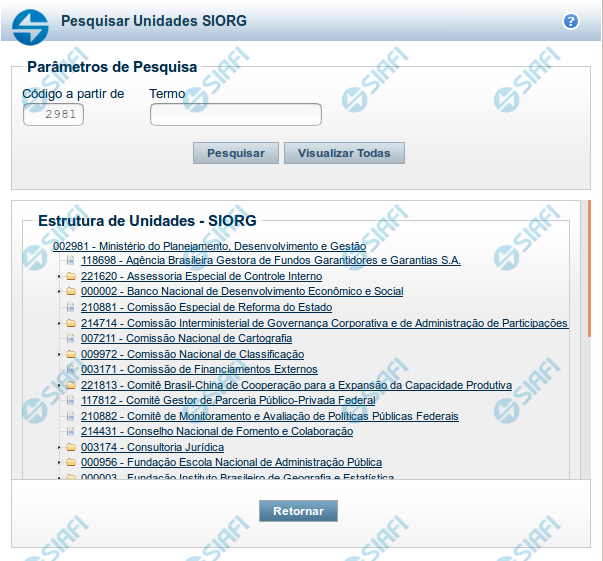Expand Fundação Escola Nacional de Administração Pública
This screenshot has width=603, height=561.
60,463
